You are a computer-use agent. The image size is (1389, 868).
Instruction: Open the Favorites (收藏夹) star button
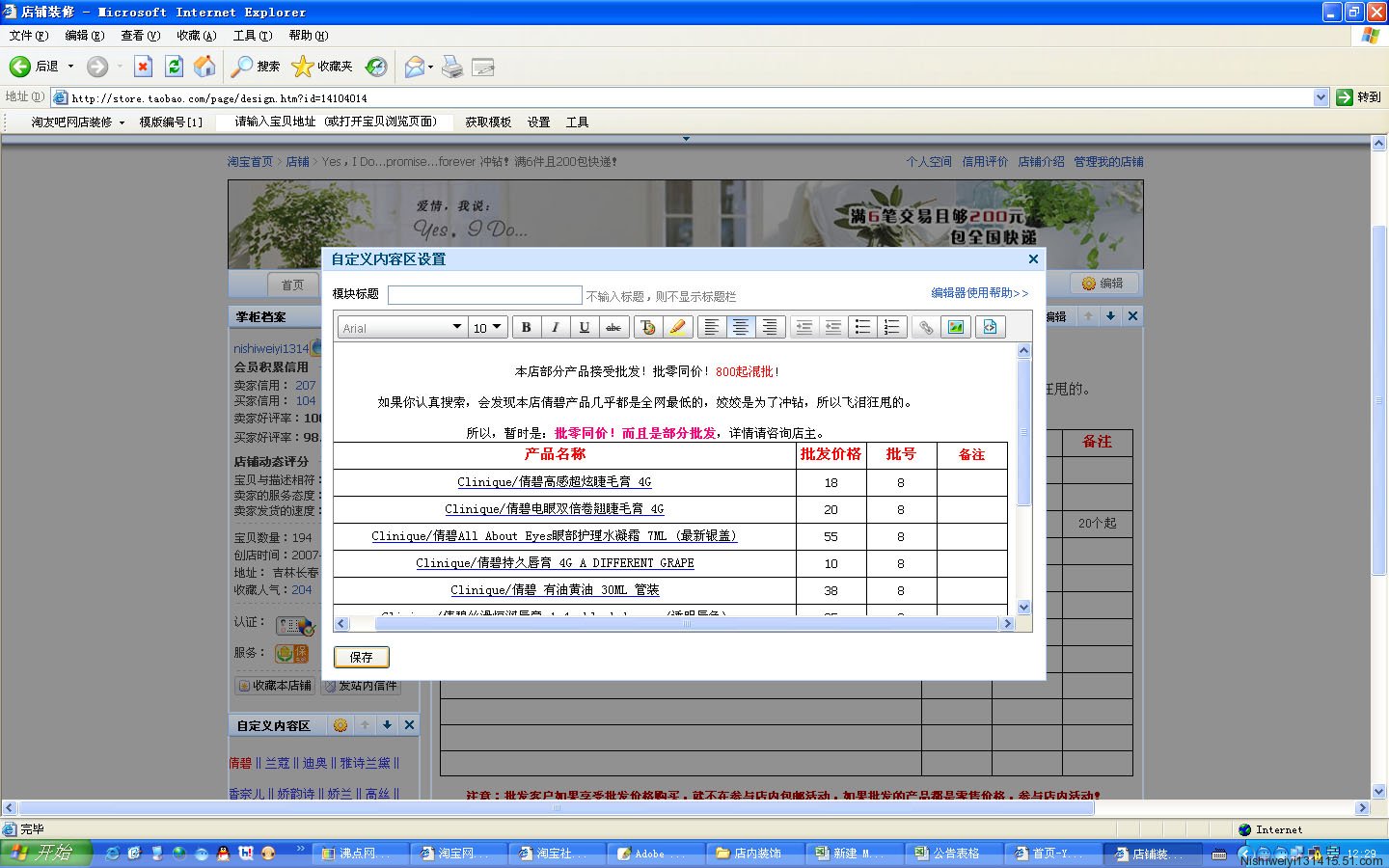coord(322,66)
